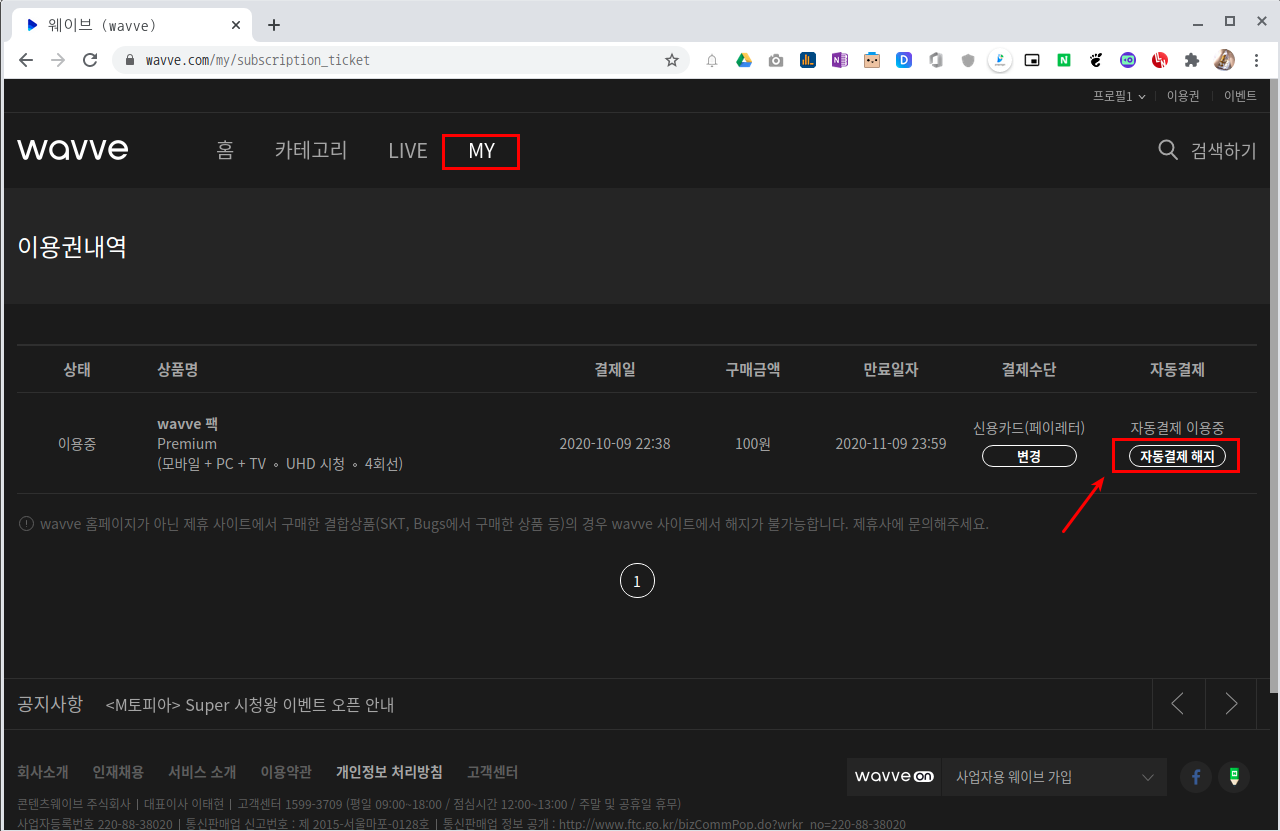Screen dimensions: 1280x831
Task: Click the green Naver N extension
Action: pyautogui.click(x=1064, y=60)
